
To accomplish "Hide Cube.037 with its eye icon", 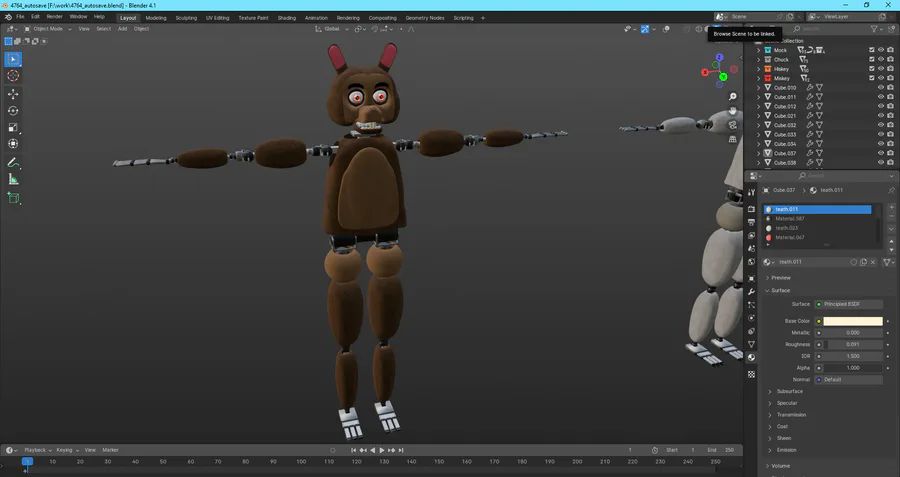I will point(881,153).
